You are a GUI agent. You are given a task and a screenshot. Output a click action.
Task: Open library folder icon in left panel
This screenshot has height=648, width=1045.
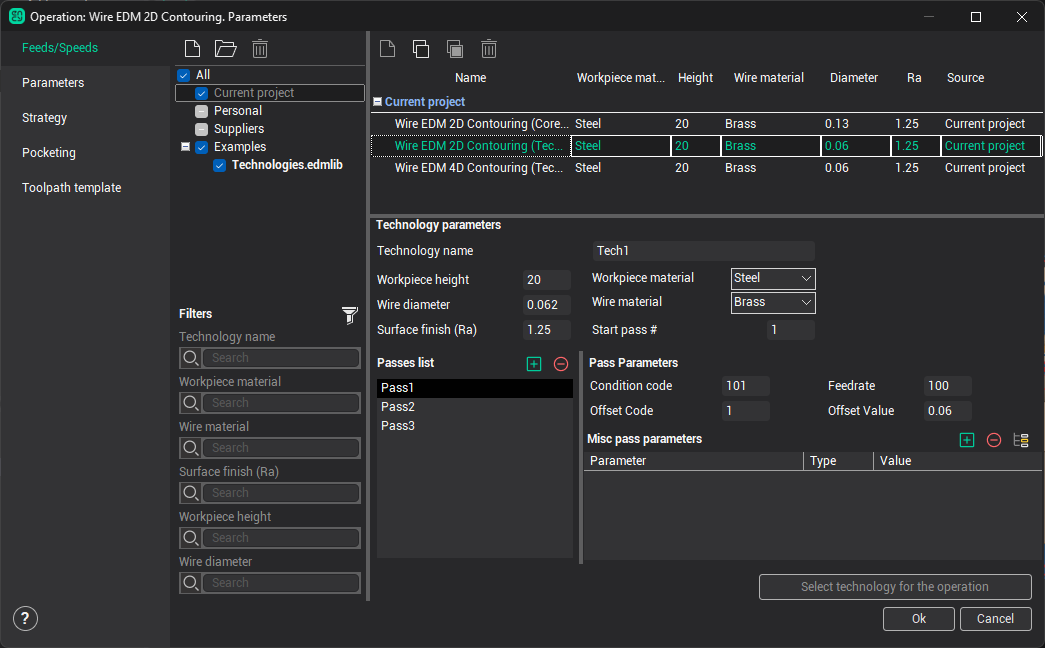(x=225, y=48)
